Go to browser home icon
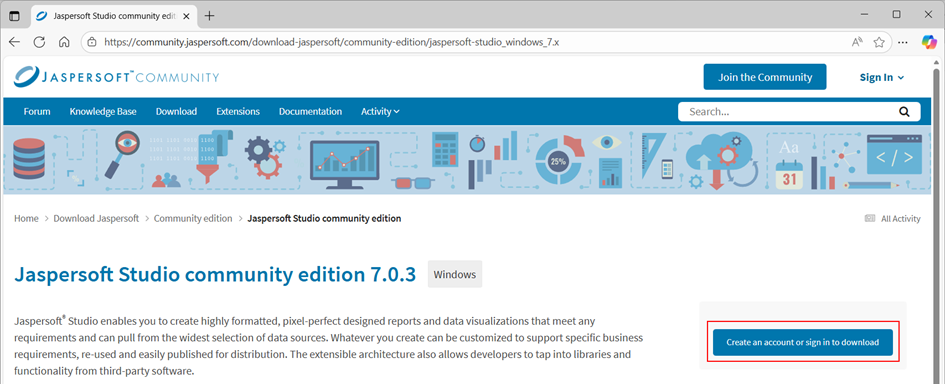Screen dimensions: 945x384 click(x=64, y=42)
